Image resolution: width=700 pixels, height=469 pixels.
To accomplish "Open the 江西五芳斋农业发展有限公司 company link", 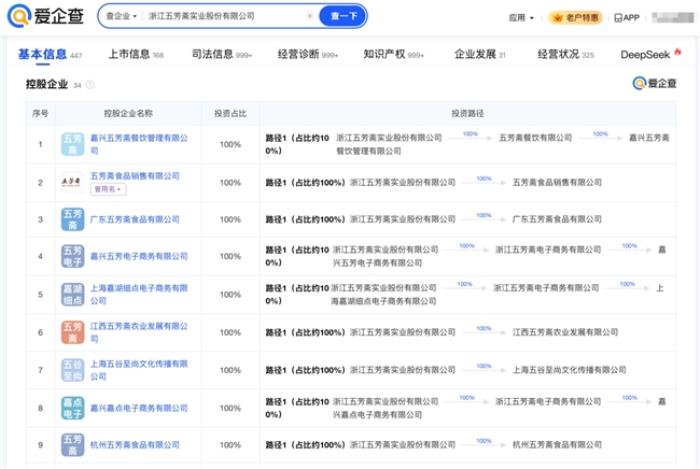I will coord(139,332).
